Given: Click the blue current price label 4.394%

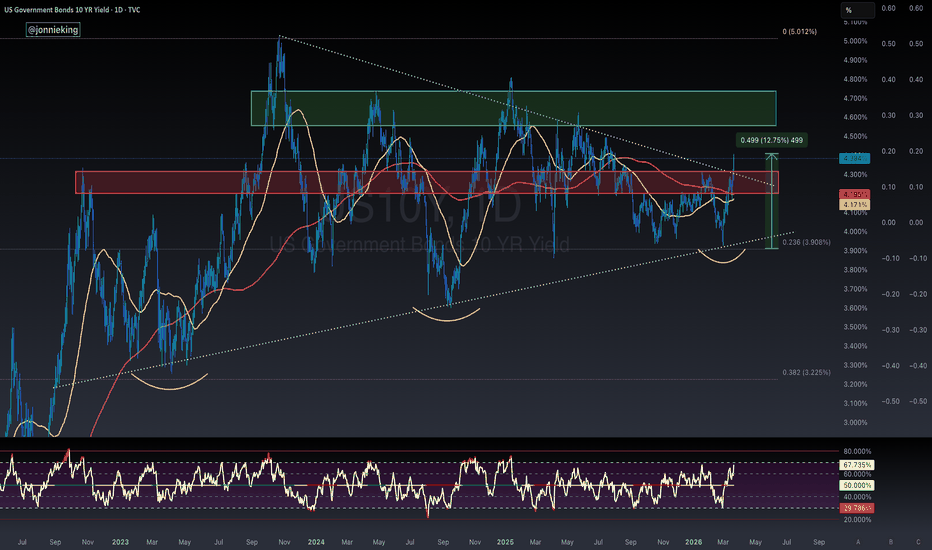Looking at the screenshot, I should (x=856, y=158).
